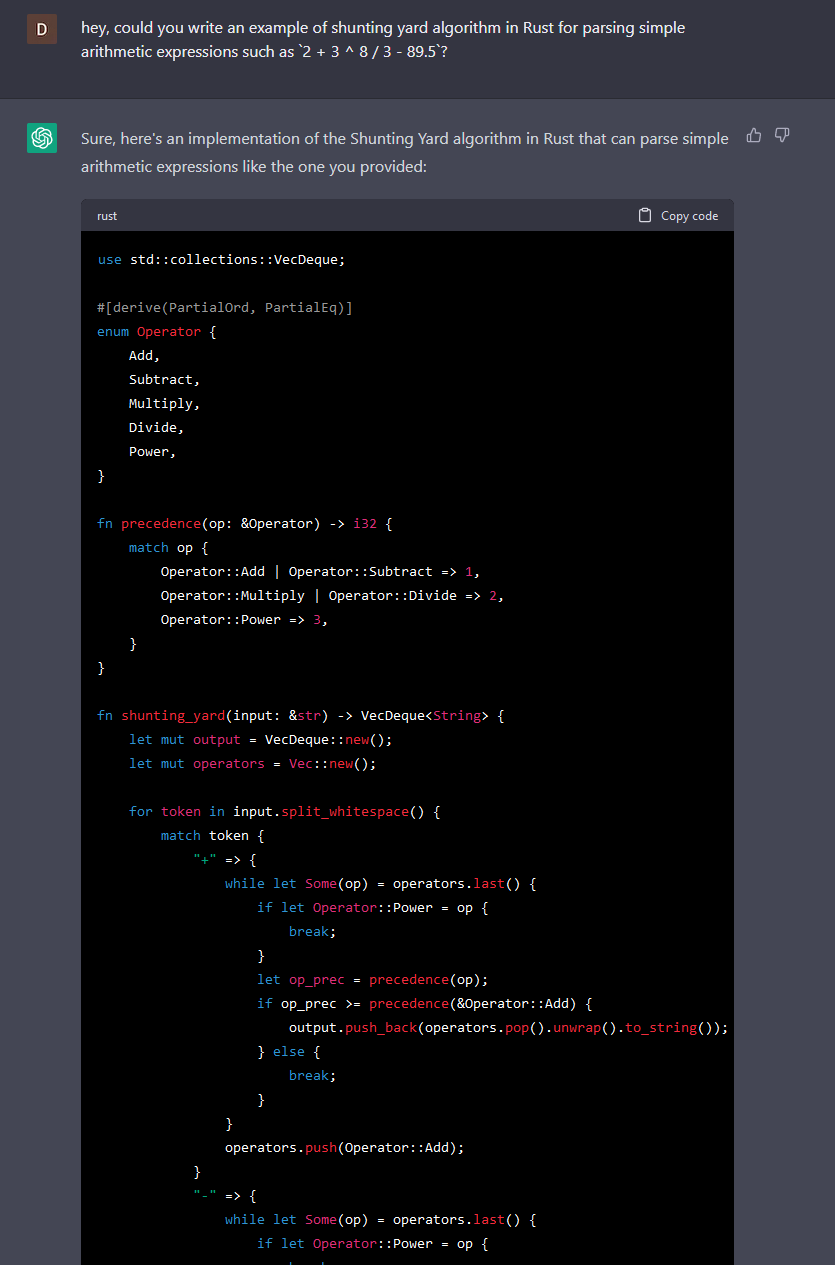Click the #[derive(PartialOrd, PartialEq)] attribute line
Viewport: 835px width, 1265px height.
pos(225,307)
